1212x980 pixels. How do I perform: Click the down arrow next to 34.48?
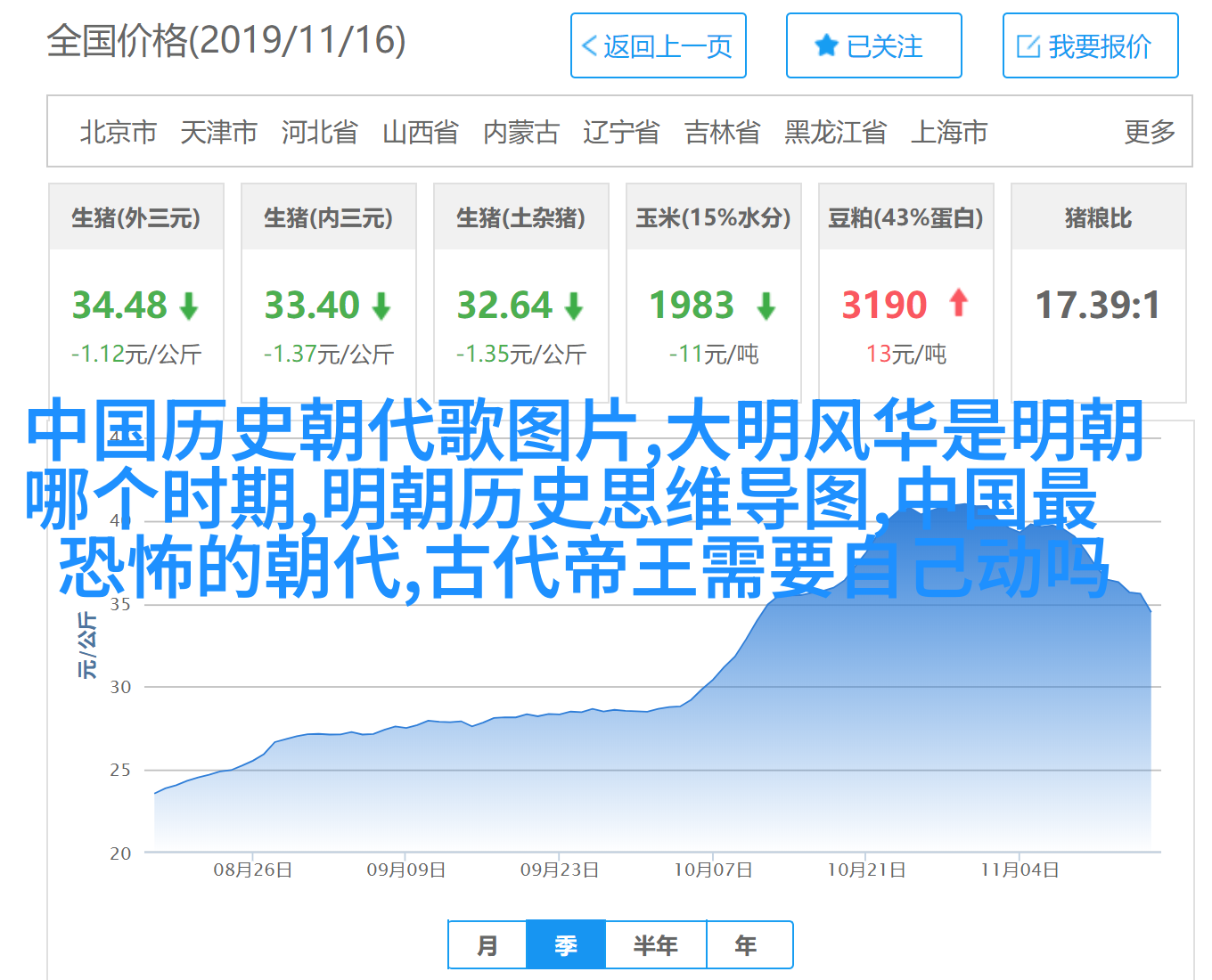coord(189,306)
